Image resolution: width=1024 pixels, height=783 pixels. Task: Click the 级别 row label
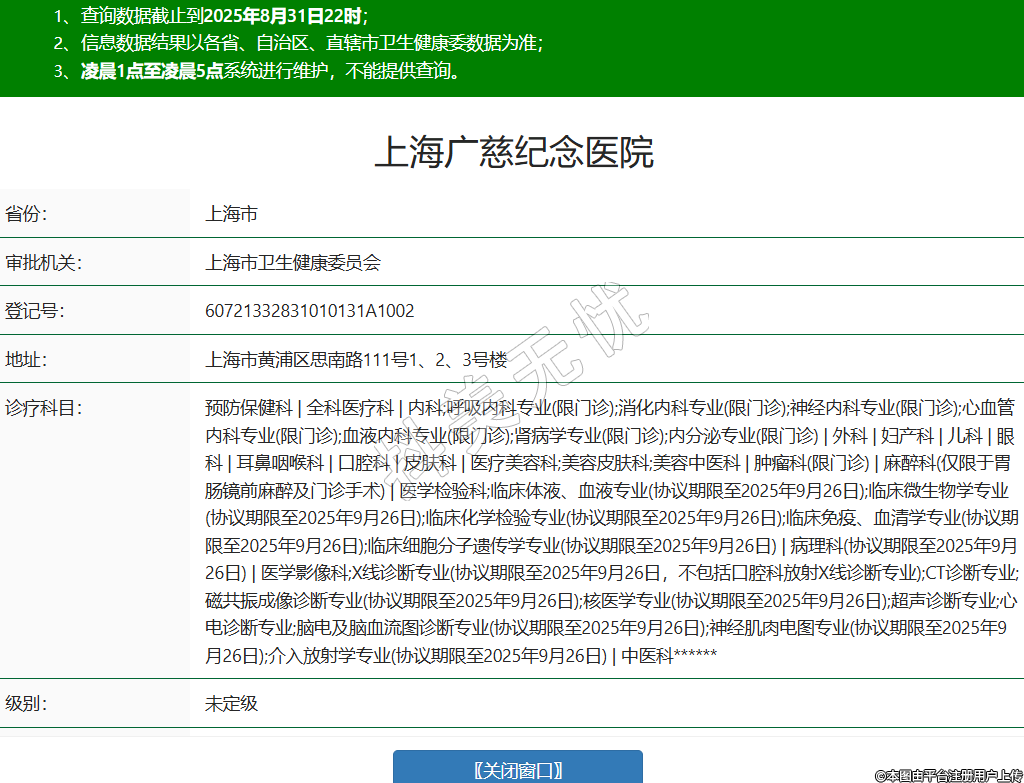click(x=27, y=703)
